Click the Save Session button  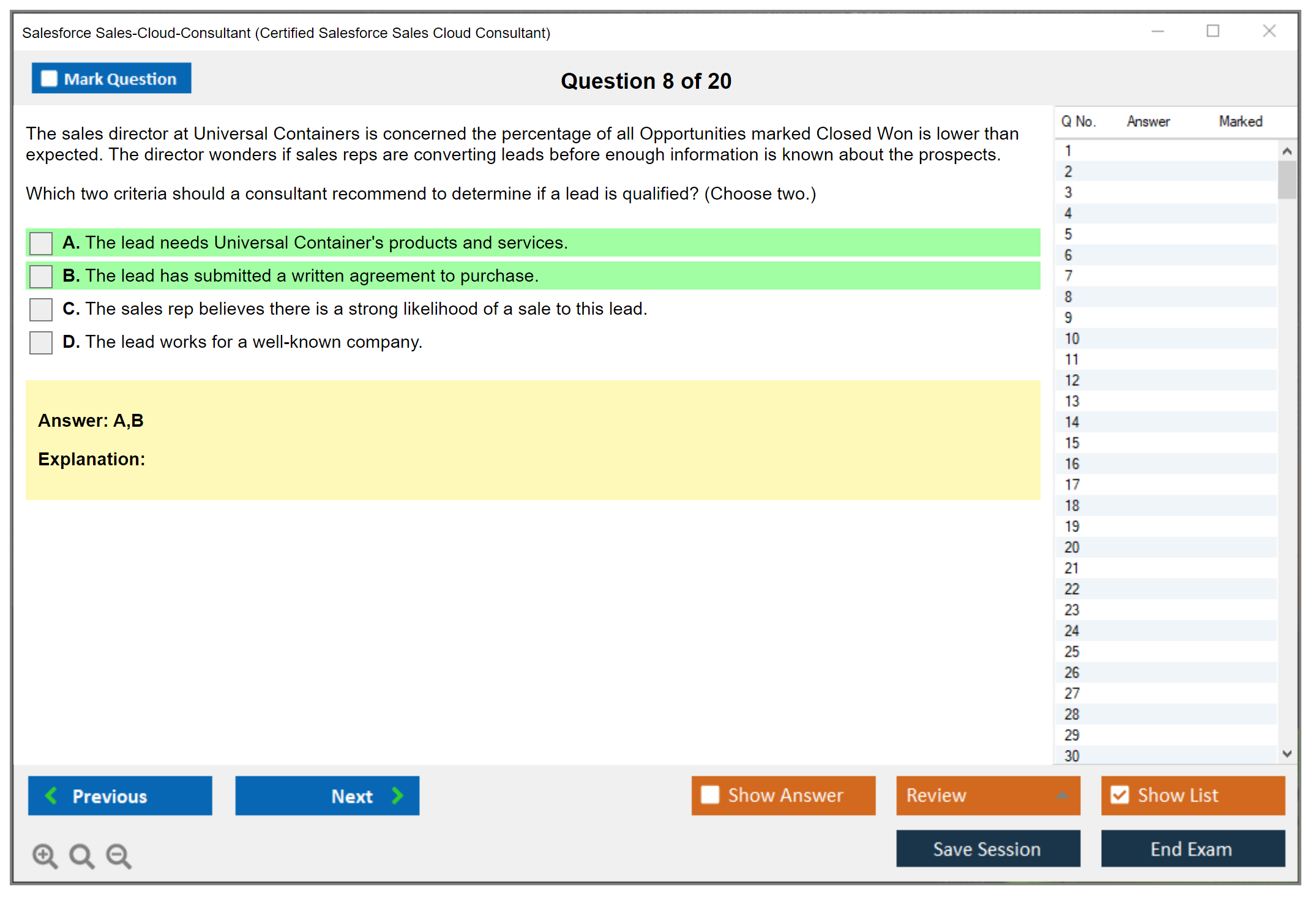987,849
